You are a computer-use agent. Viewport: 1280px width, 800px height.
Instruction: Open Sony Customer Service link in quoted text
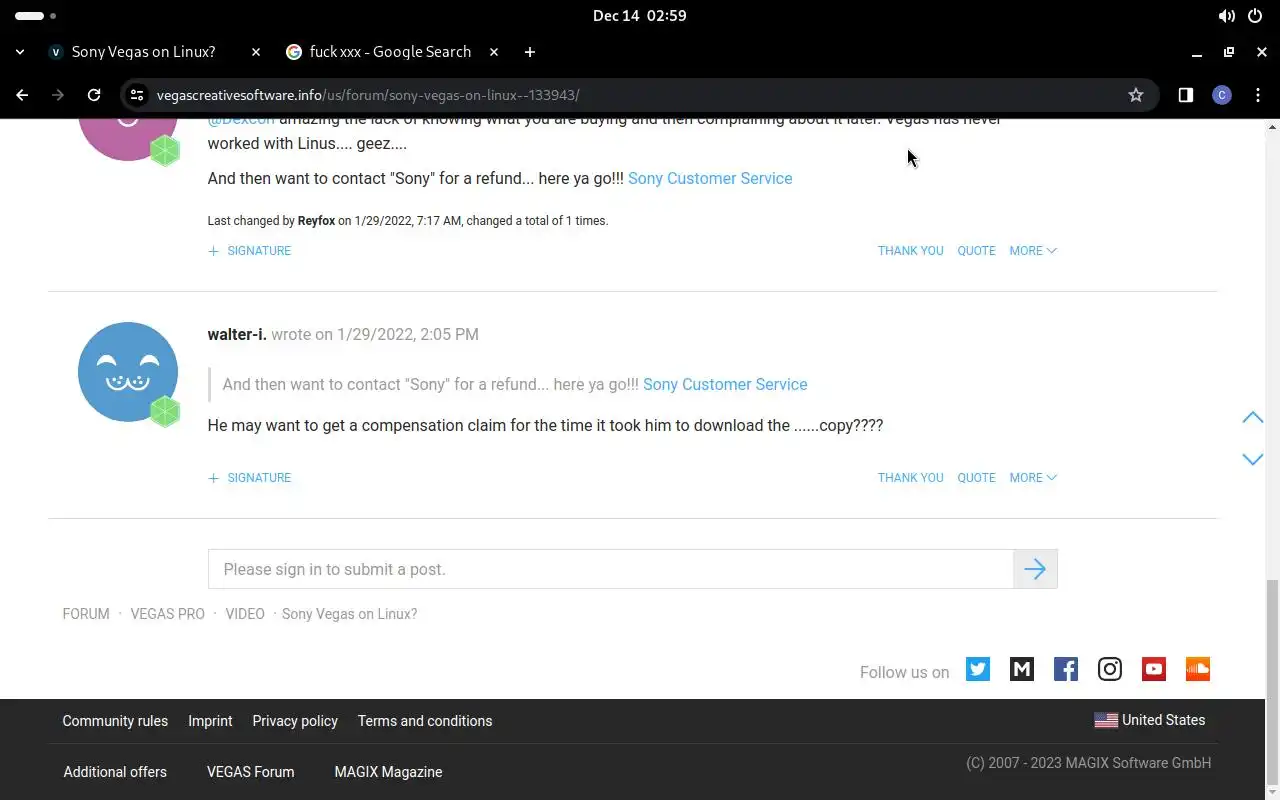tap(725, 384)
